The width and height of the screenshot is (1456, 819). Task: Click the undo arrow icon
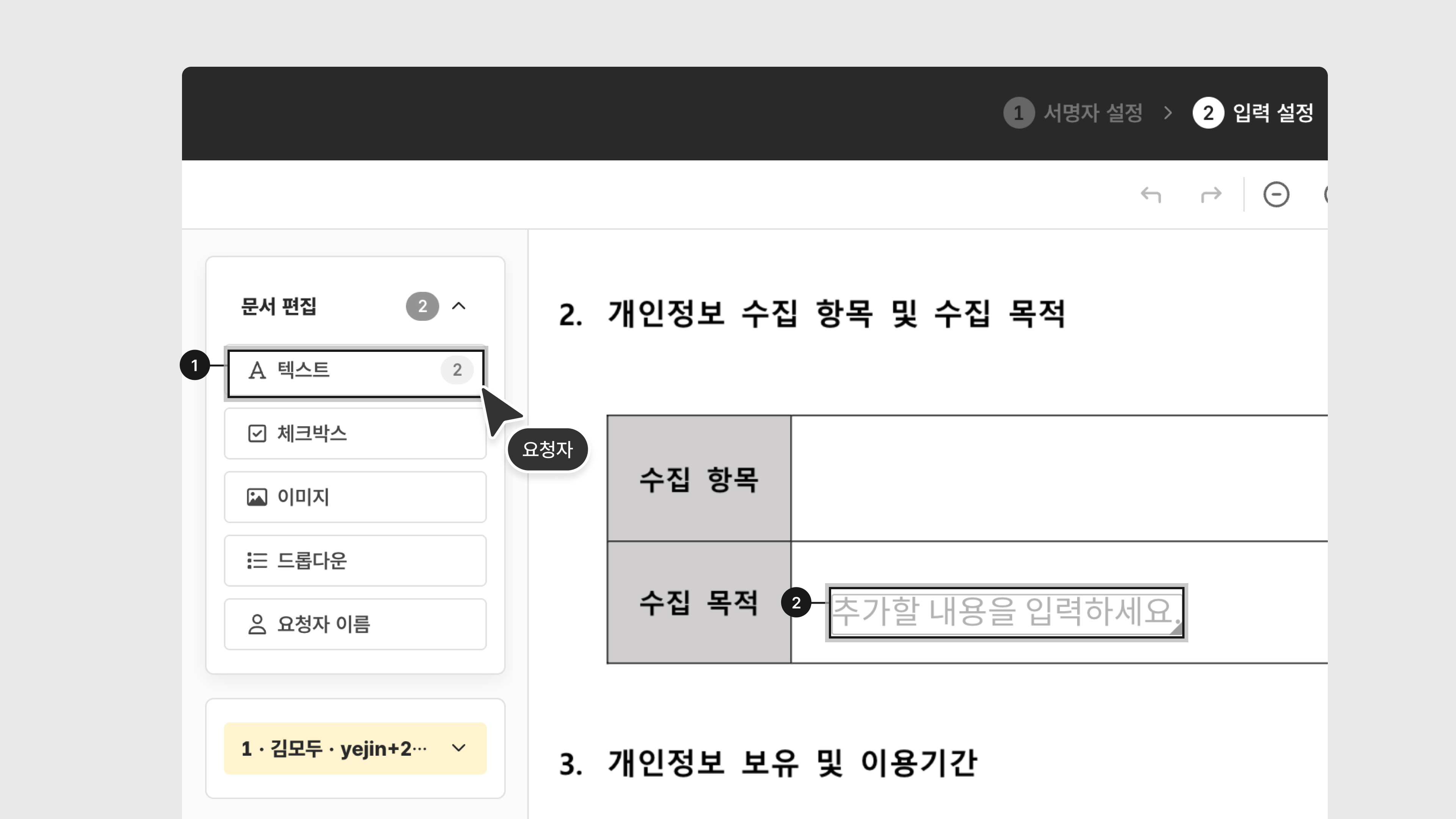click(x=1151, y=195)
